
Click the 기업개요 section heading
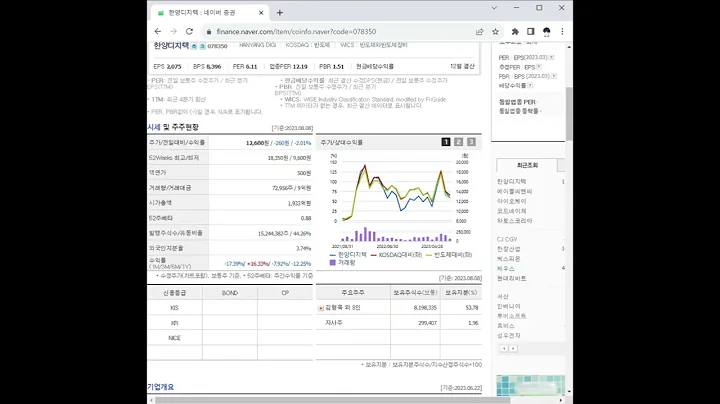[x=160, y=387]
